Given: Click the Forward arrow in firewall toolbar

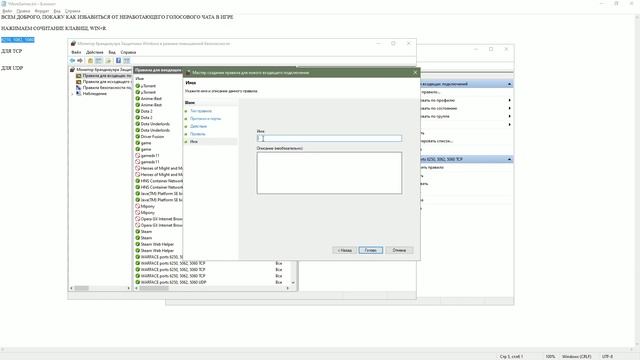Looking at the screenshot, I should (x=80, y=60).
